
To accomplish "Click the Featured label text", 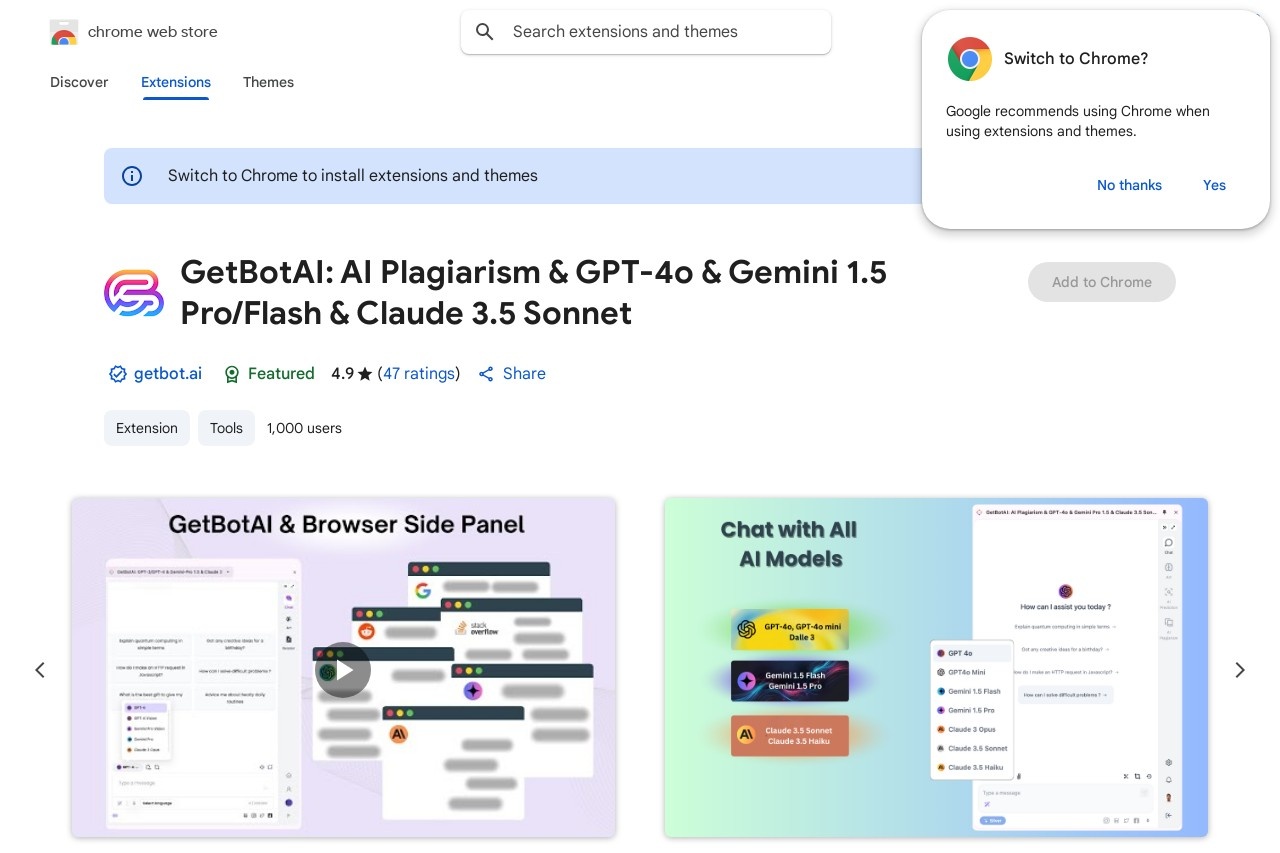I will 281,374.
